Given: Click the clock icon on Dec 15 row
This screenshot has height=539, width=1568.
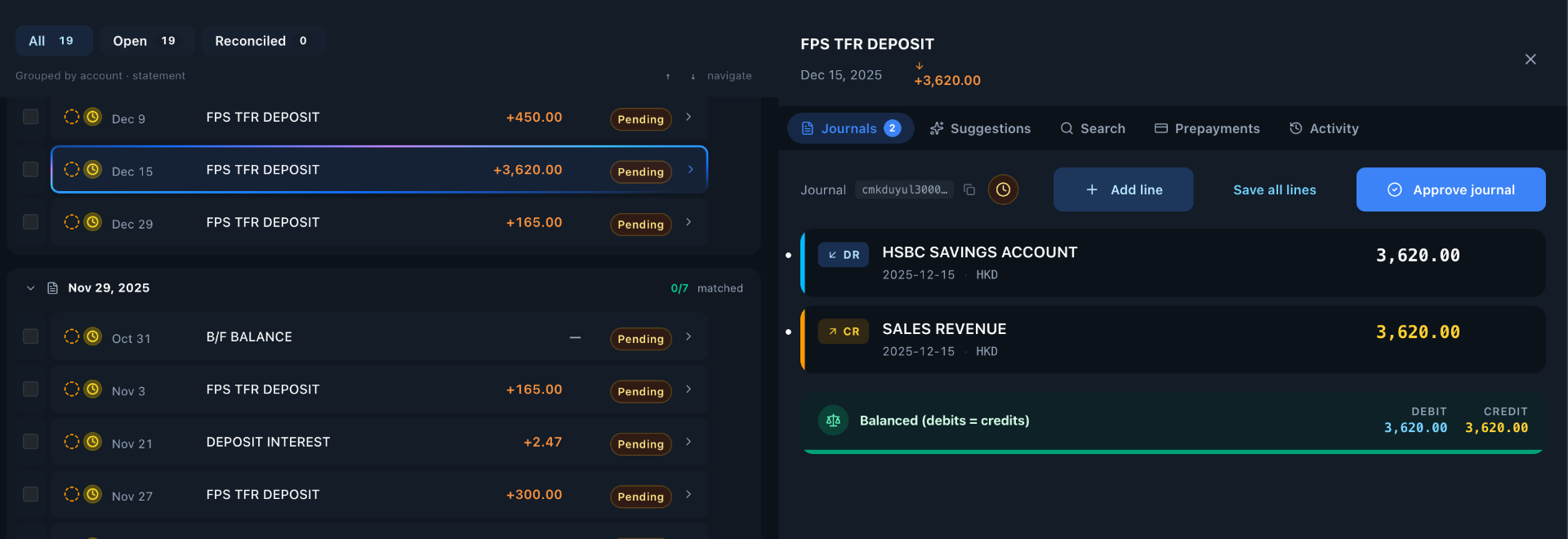Looking at the screenshot, I should (x=93, y=169).
